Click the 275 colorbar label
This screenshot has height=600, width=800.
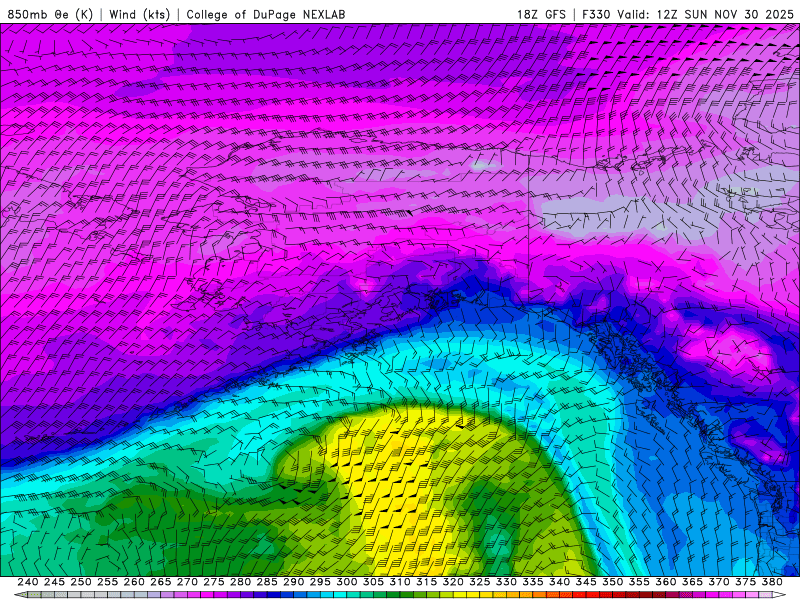pyautogui.click(x=214, y=582)
